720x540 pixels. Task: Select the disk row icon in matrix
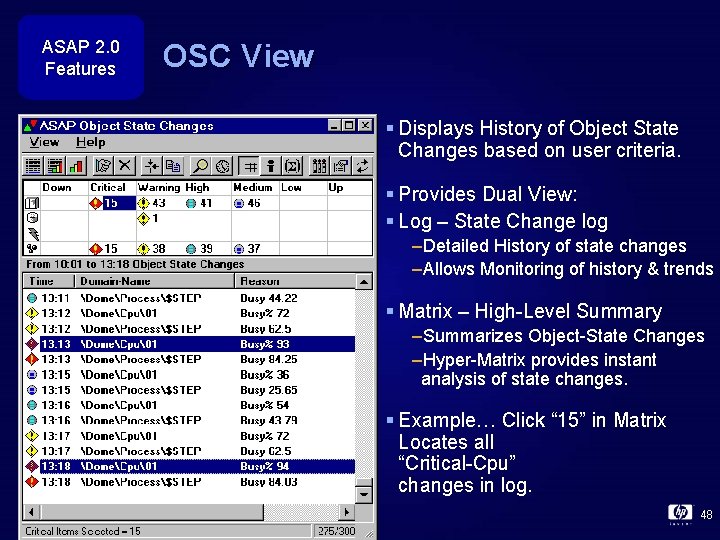(32, 218)
